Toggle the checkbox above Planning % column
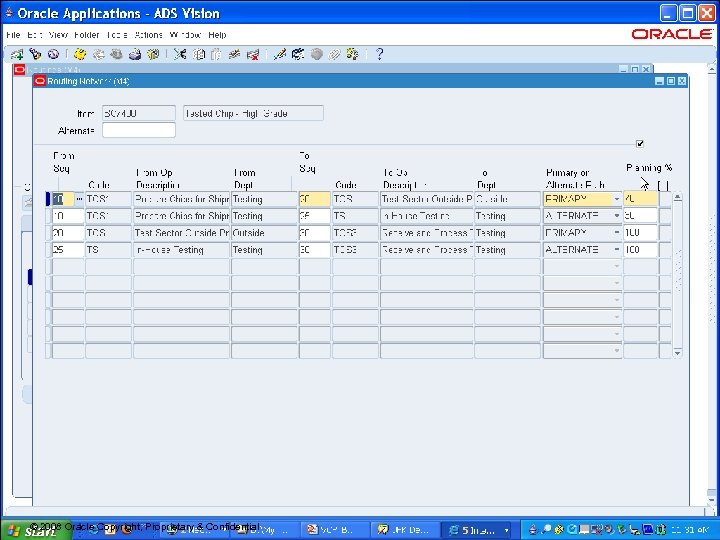 pos(640,144)
